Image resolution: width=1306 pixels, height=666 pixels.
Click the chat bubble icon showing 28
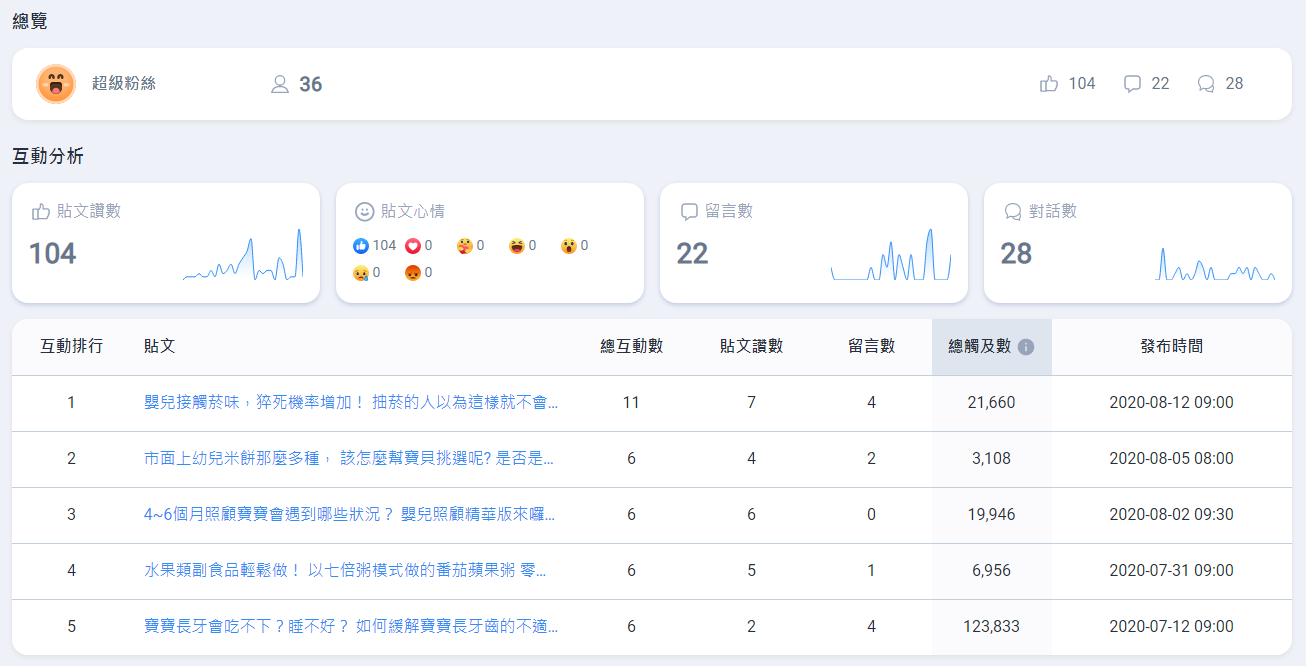tap(1206, 83)
